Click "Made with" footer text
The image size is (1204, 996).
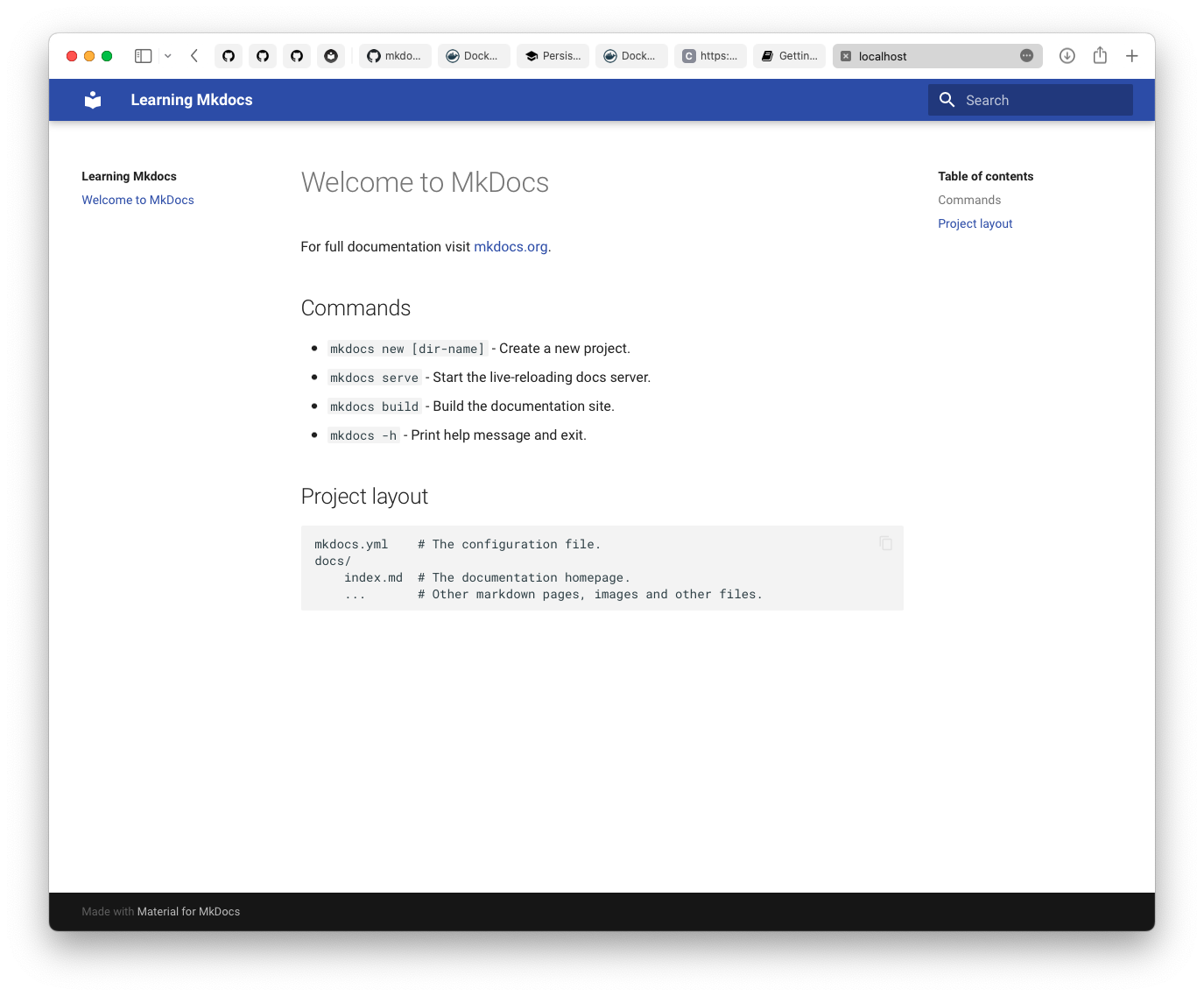tap(108, 912)
